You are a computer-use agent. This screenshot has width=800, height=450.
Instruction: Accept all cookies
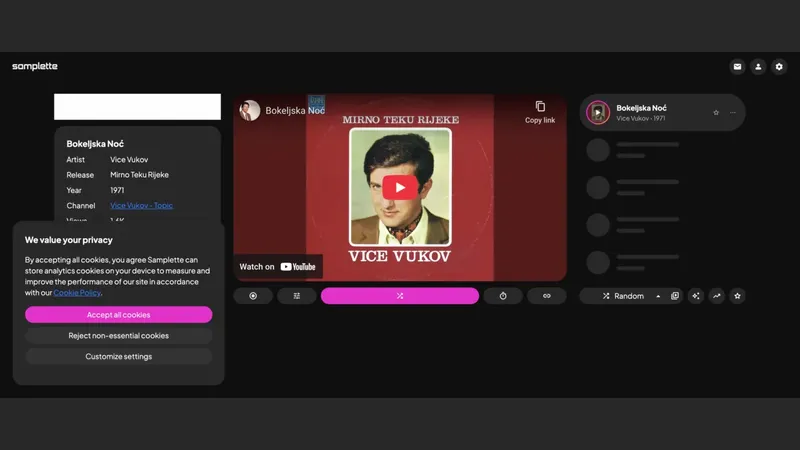pyautogui.click(x=118, y=315)
